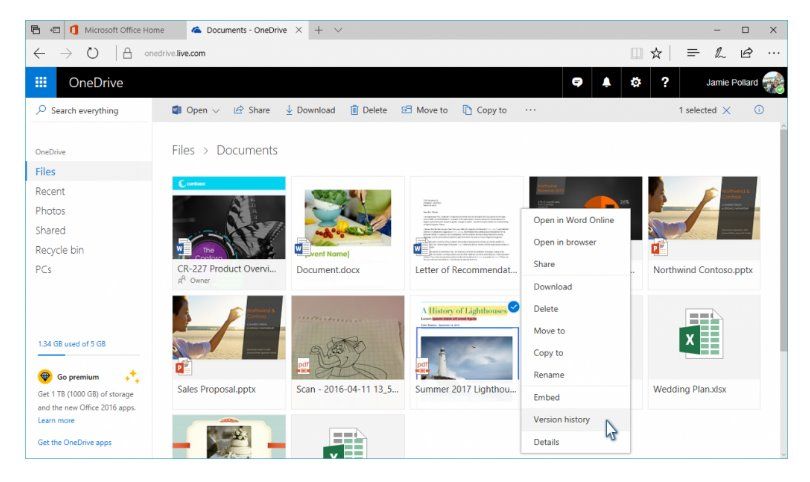Open a new browser tab
This screenshot has width=810, height=482.
click(319, 30)
